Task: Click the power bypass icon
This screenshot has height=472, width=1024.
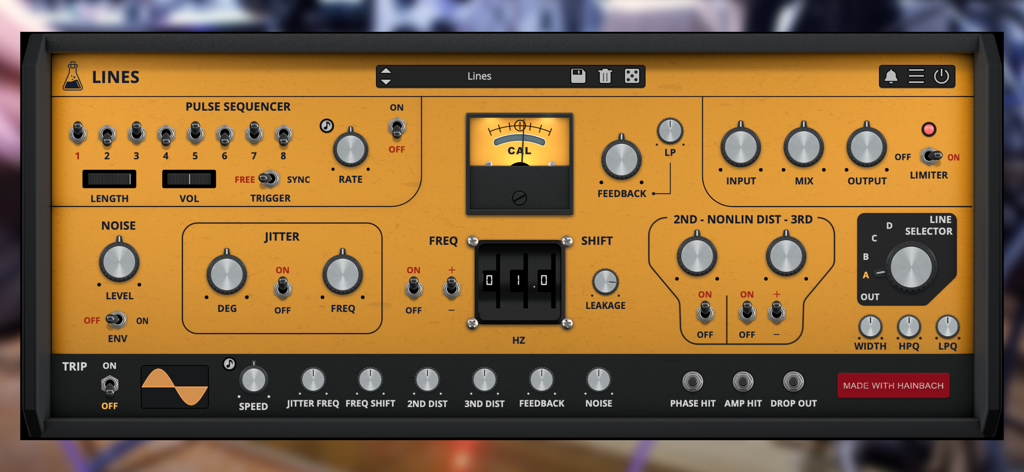Action: point(941,76)
